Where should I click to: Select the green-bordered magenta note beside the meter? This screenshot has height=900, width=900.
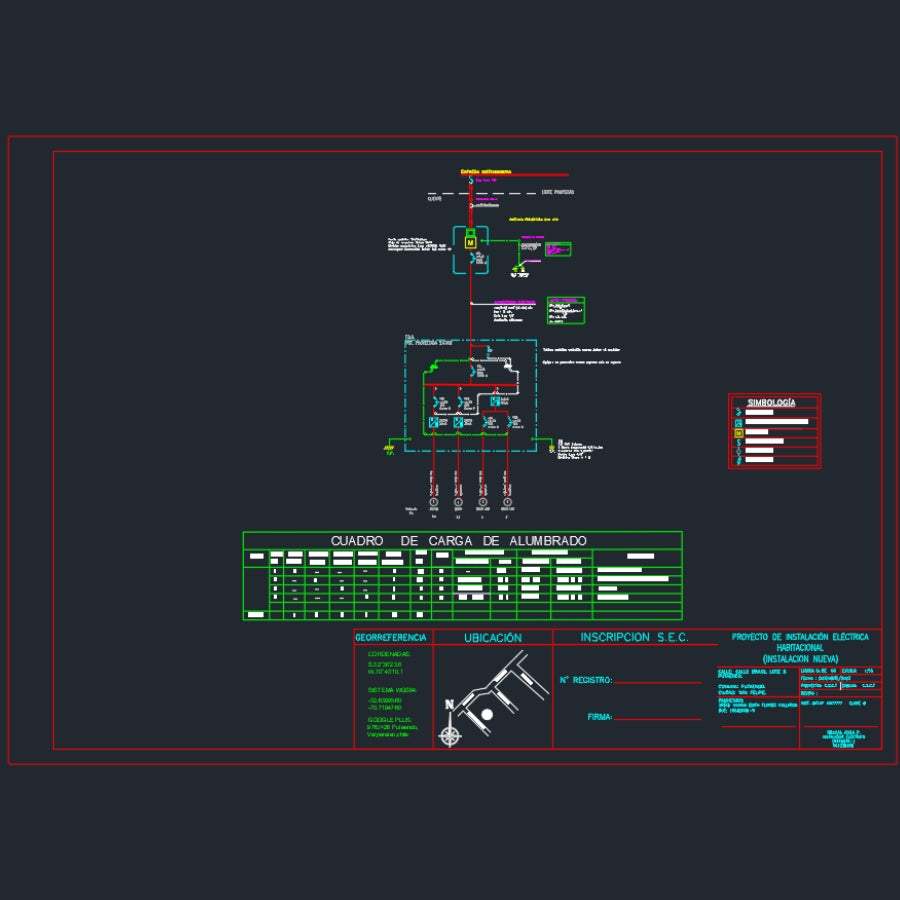[x=558, y=249]
